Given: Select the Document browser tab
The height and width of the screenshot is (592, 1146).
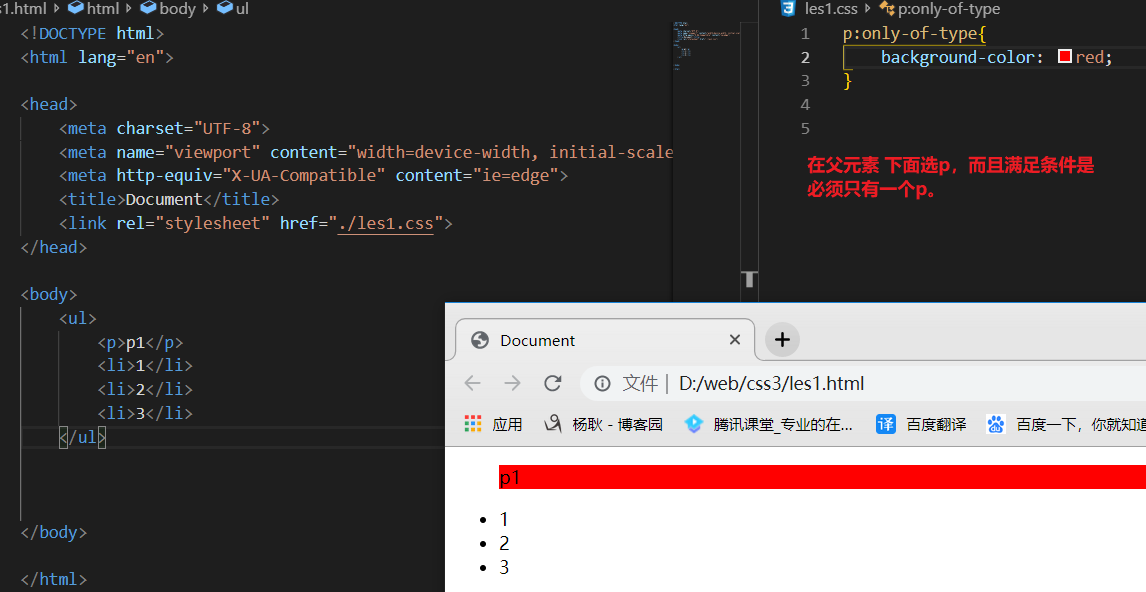Looking at the screenshot, I should [605, 340].
